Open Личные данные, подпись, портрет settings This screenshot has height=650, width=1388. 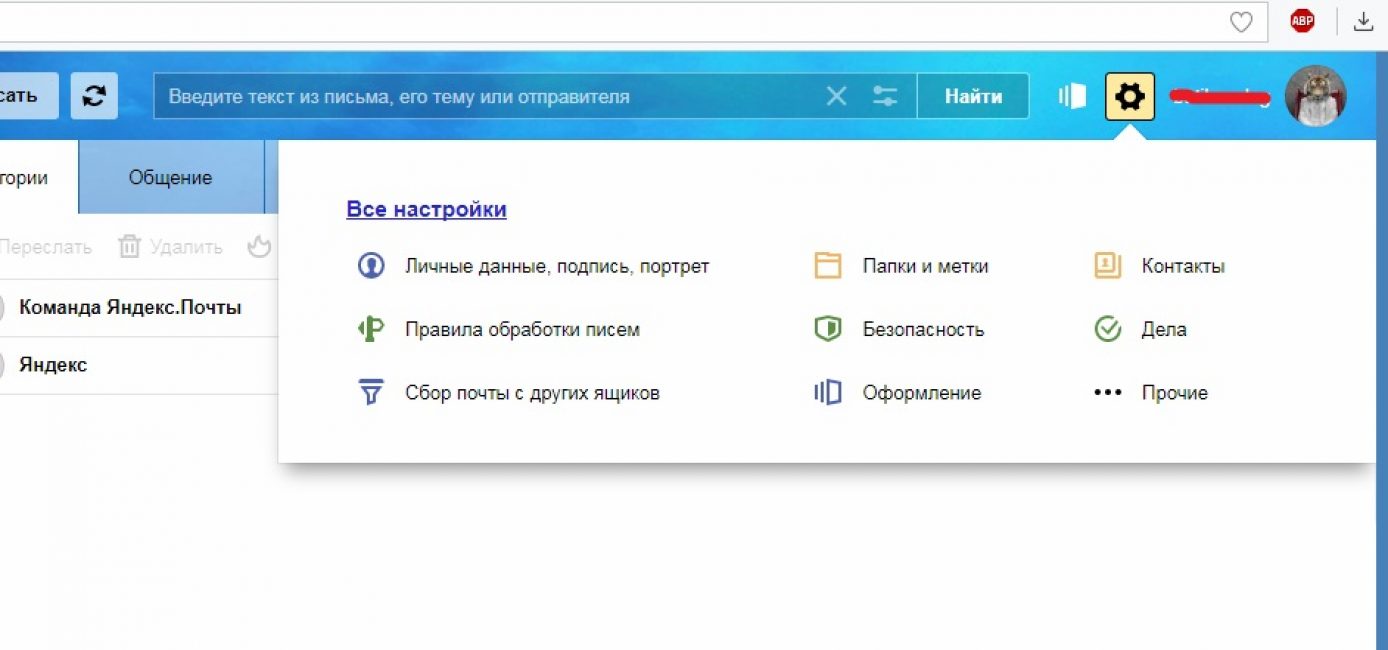click(557, 266)
